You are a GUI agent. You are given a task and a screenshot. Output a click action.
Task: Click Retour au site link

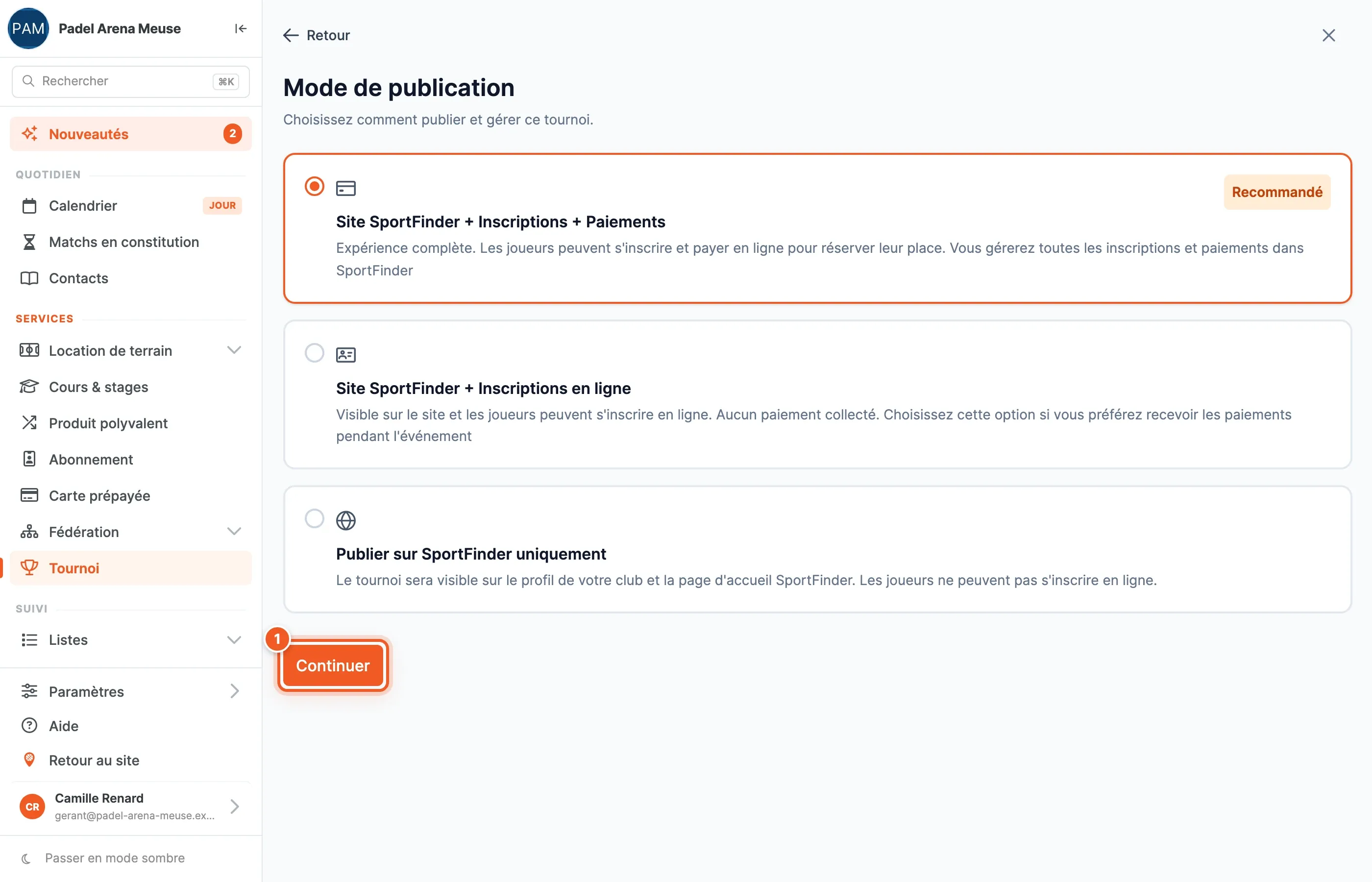click(130, 760)
